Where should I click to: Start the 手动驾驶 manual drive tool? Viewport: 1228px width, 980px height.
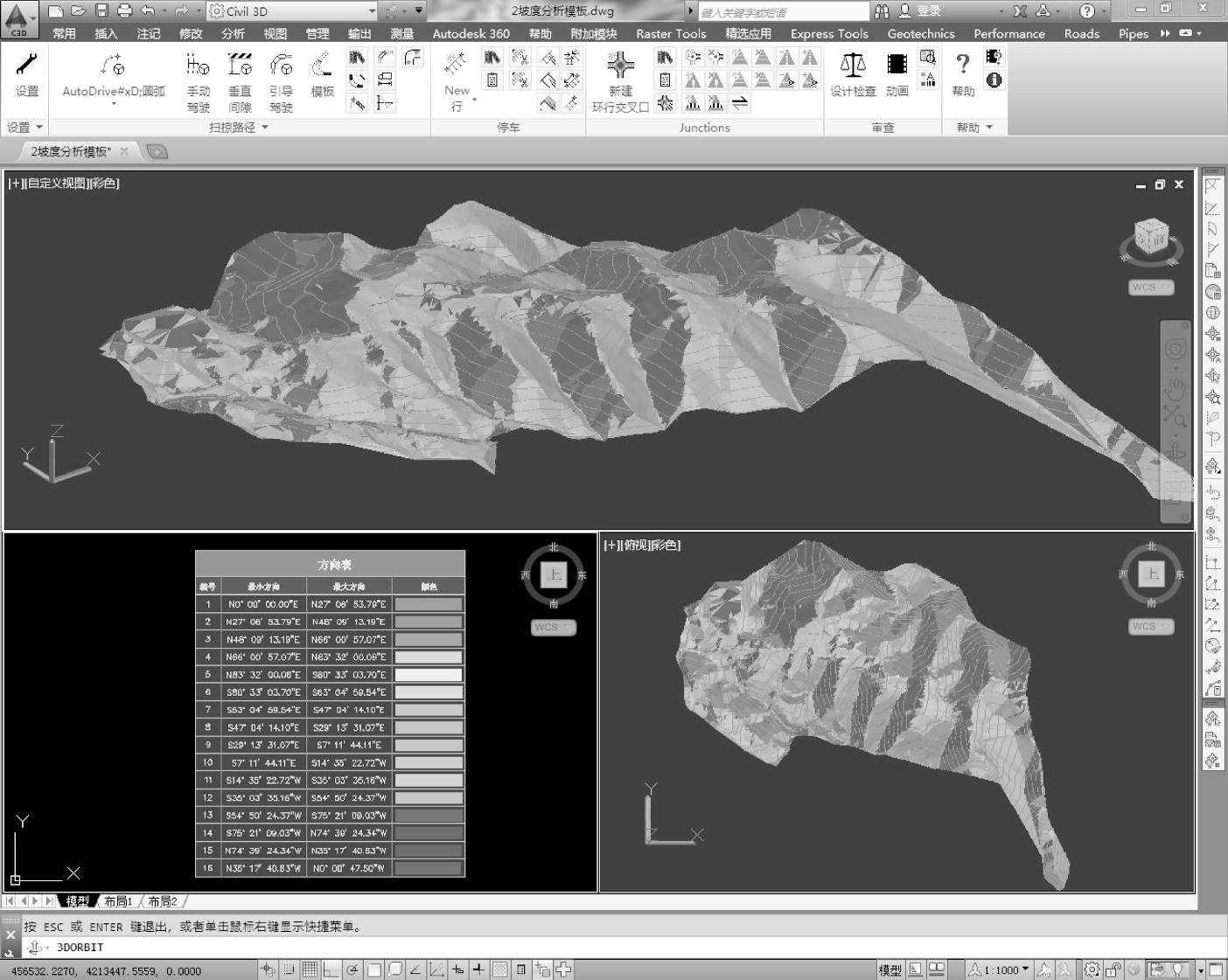pos(199,82)
